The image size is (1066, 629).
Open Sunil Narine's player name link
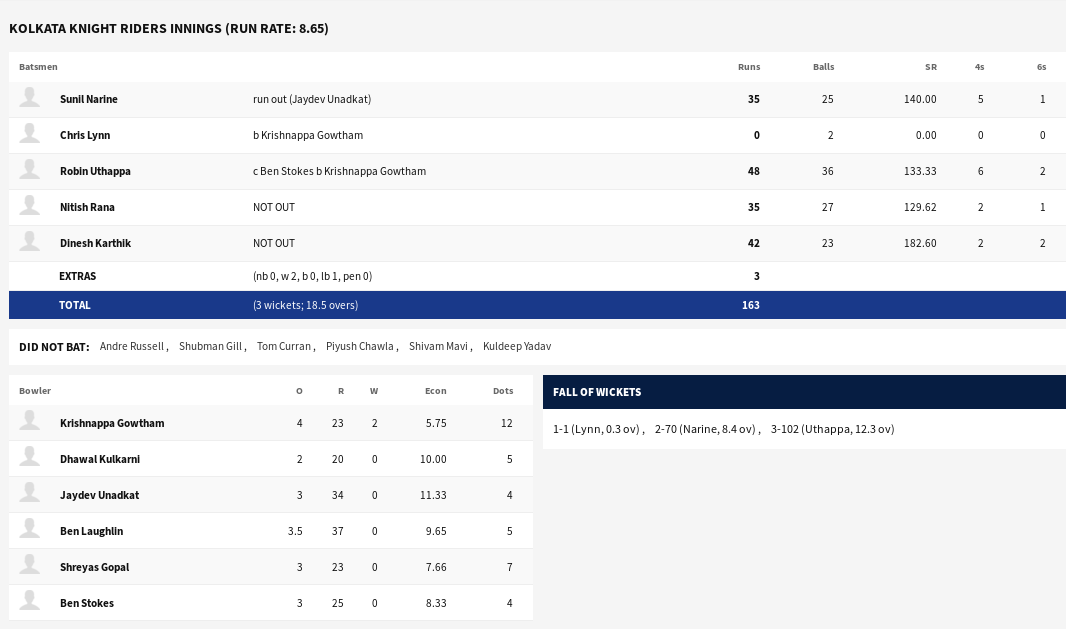click(x=88, y=99)
